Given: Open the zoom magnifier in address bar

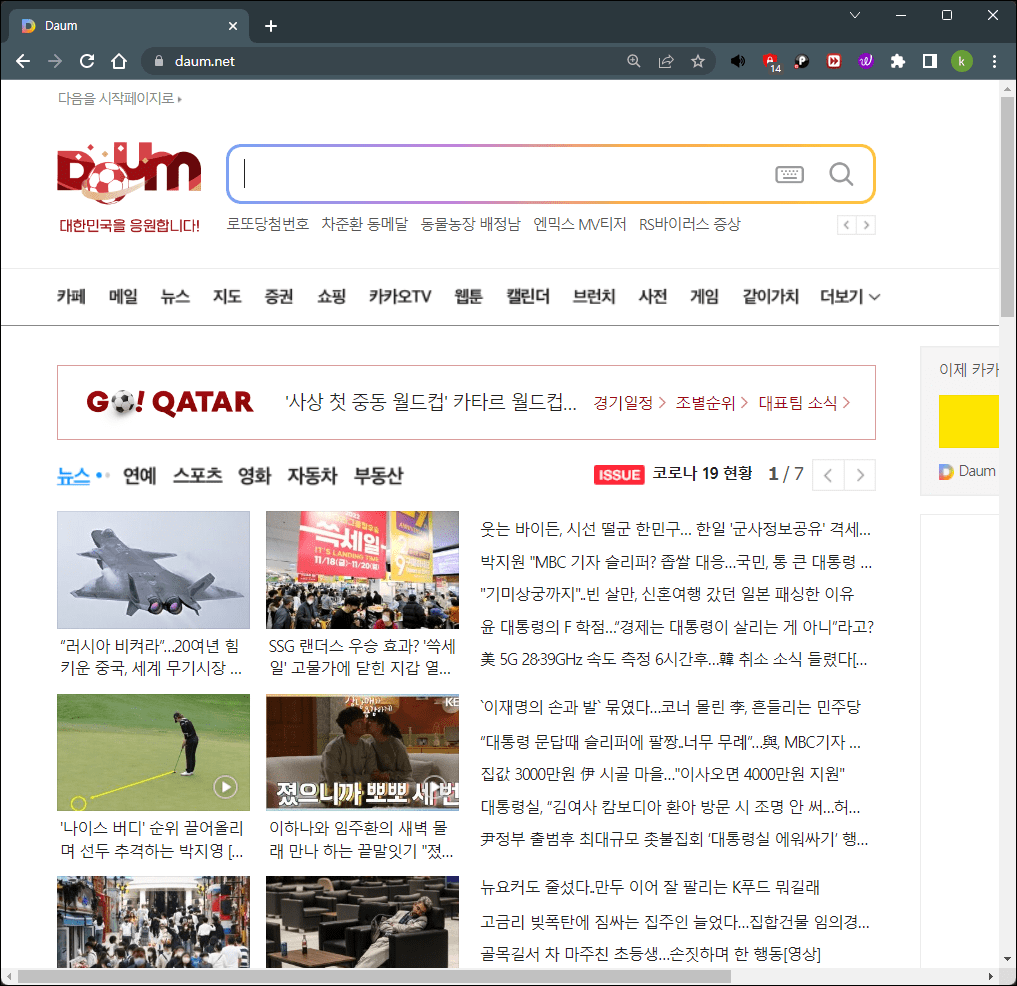Looking at the screenshot, I should point(634,61).
